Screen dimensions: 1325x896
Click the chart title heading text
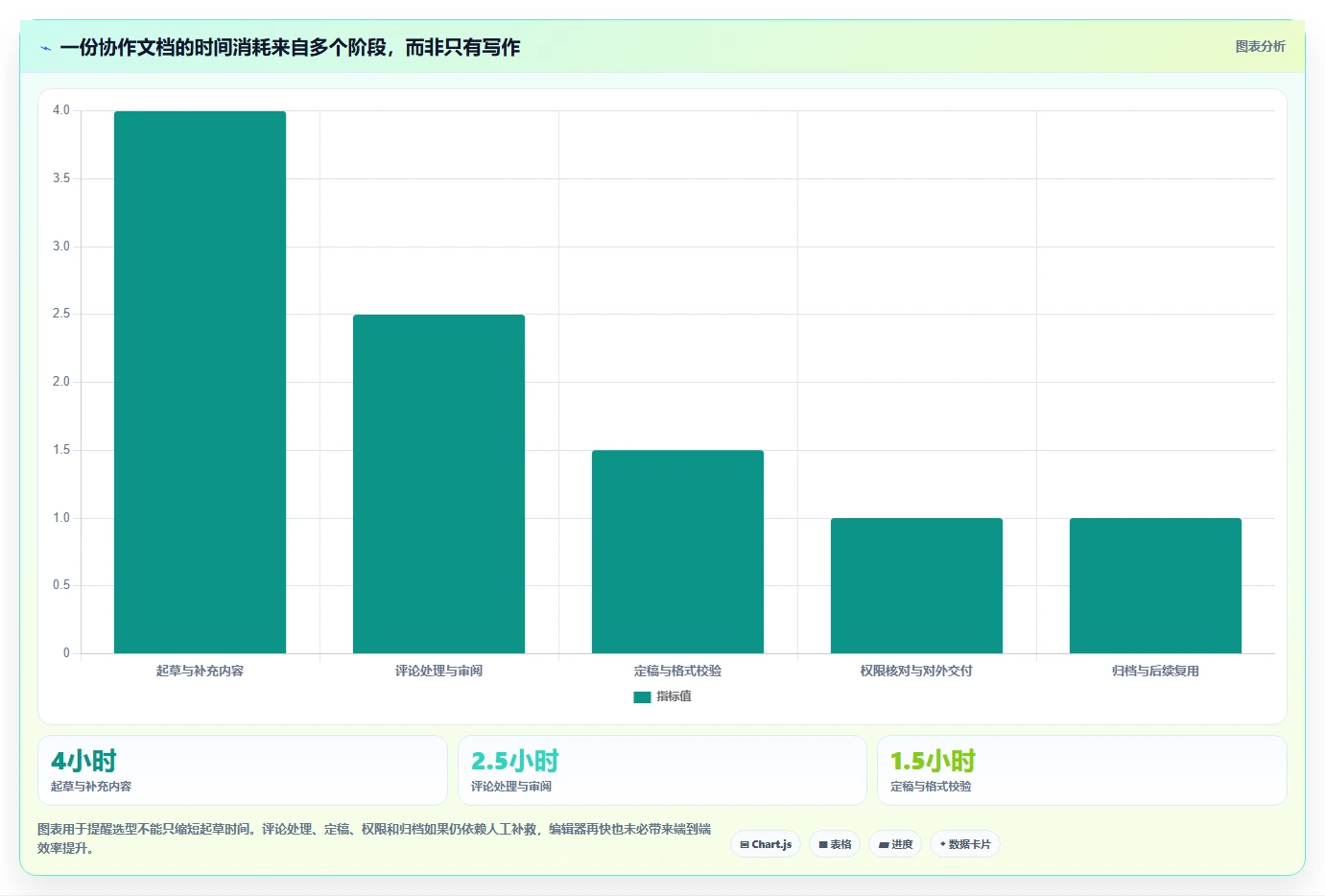(290, 47)
